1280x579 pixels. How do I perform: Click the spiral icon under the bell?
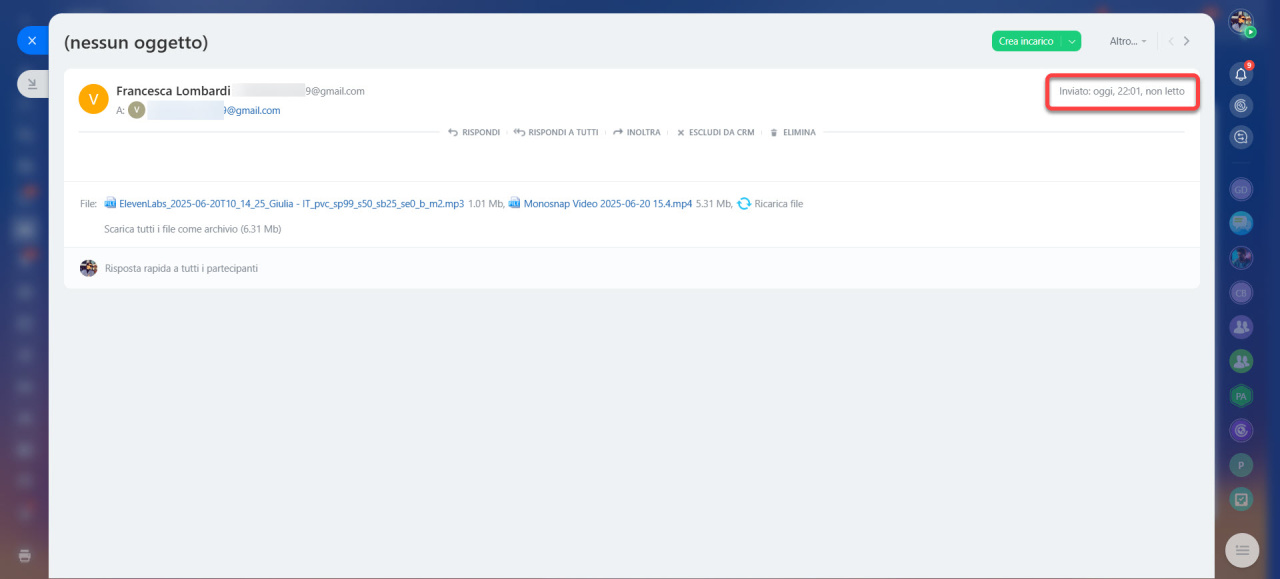(x=1241, y=105)
